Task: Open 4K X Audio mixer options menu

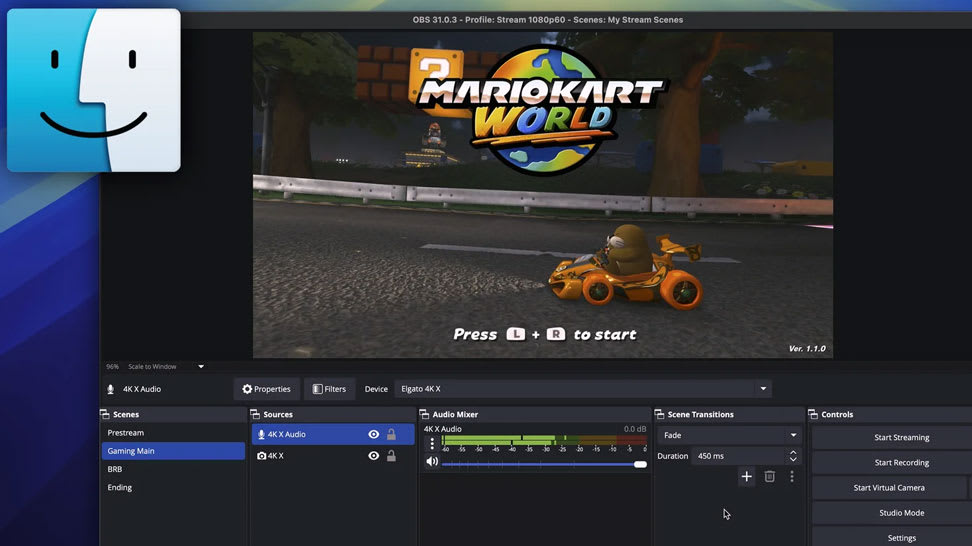Action: [x=432, y=443]
